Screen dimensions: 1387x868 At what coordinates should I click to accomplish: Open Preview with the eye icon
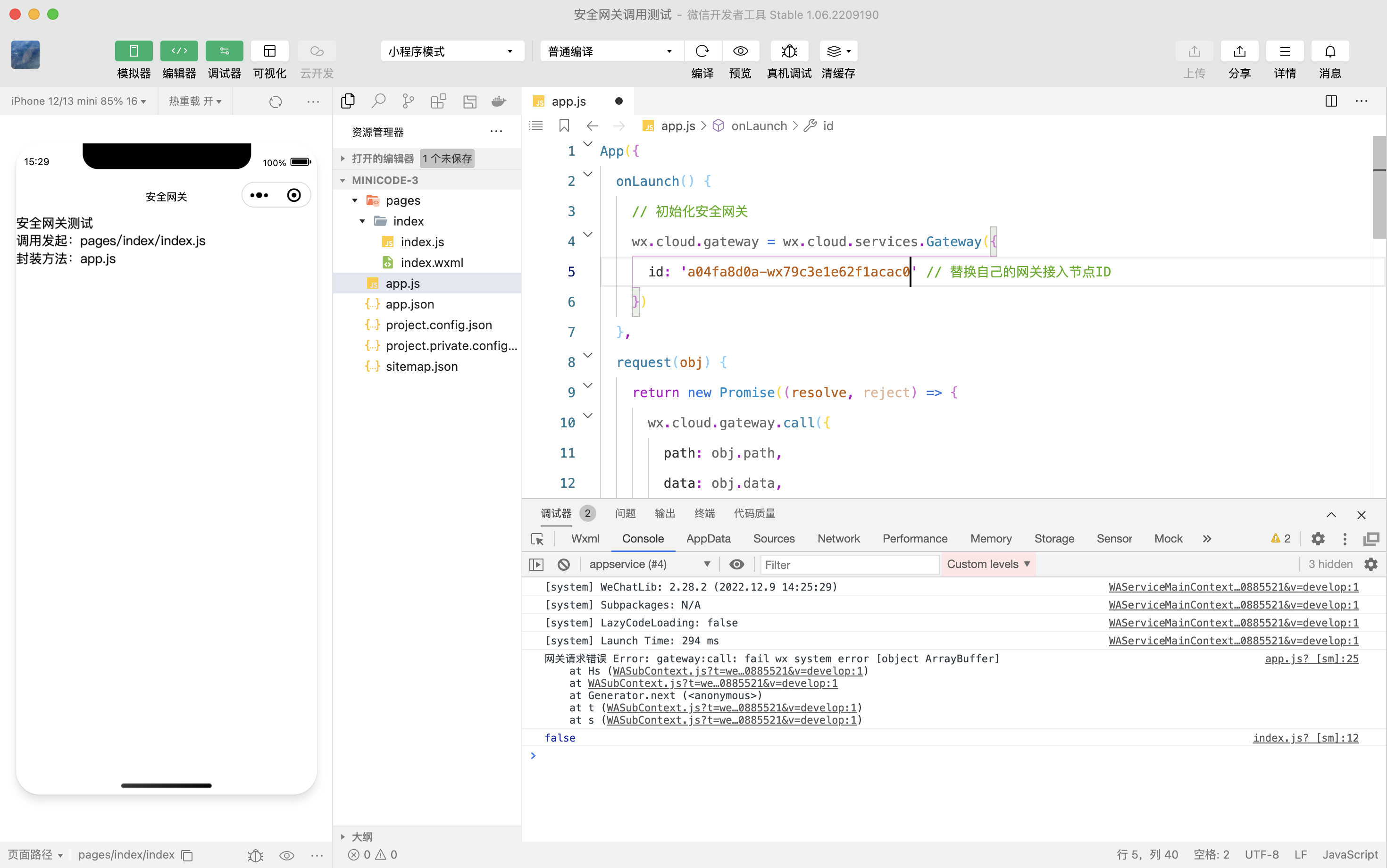click(x=740, y=51)
